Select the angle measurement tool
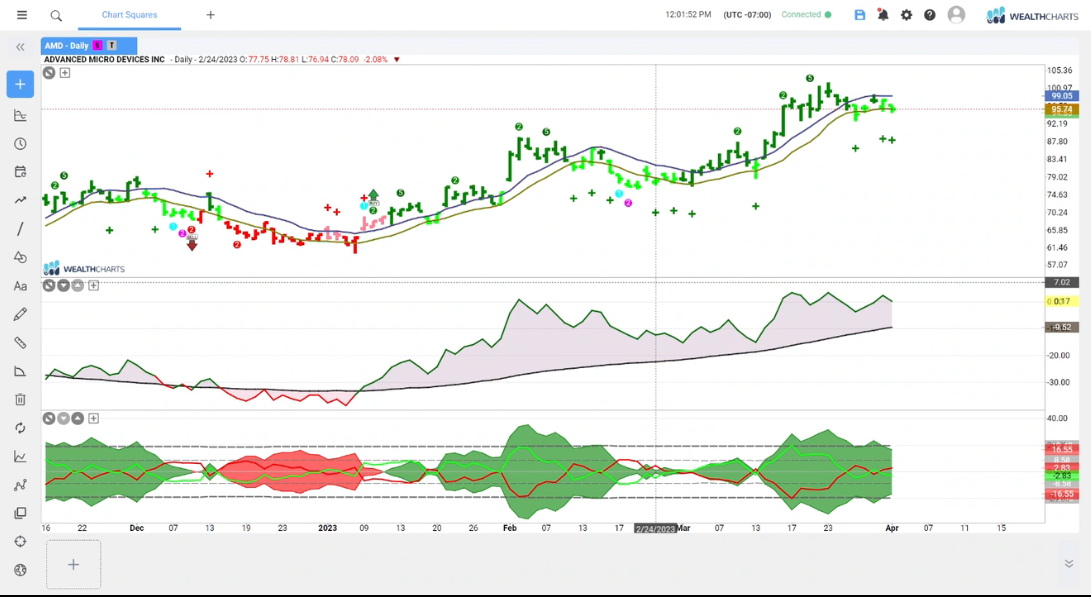Image resolution: width=1091 pixels, height=597 pixels. tap(20, 371)
